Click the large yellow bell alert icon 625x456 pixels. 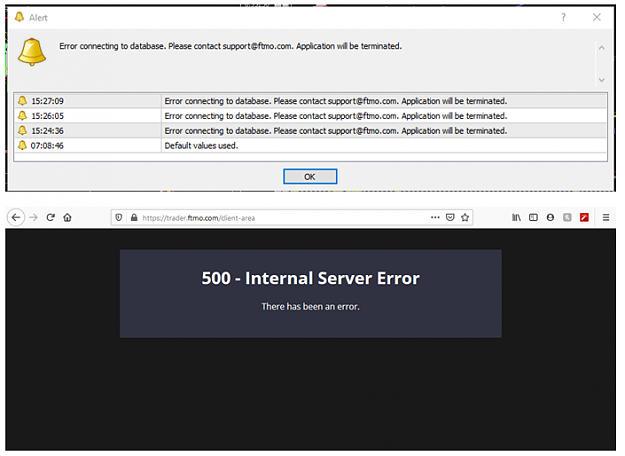[32, 52]
